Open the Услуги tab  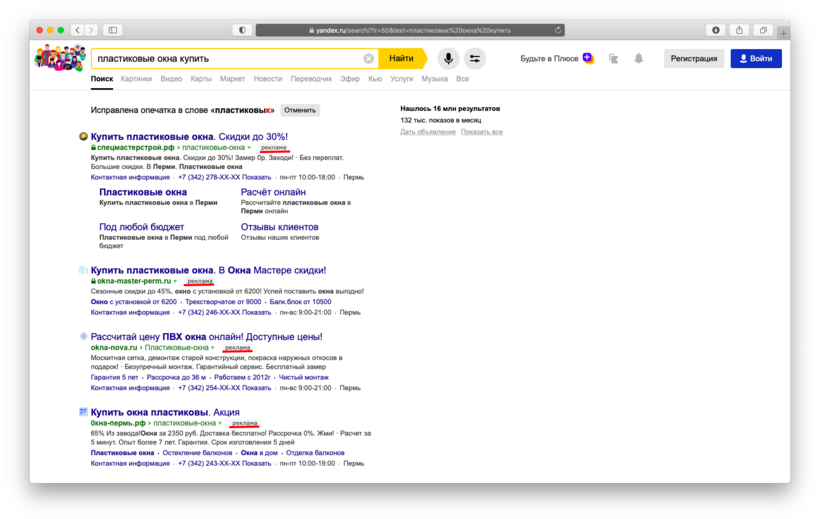coord(402,78)
